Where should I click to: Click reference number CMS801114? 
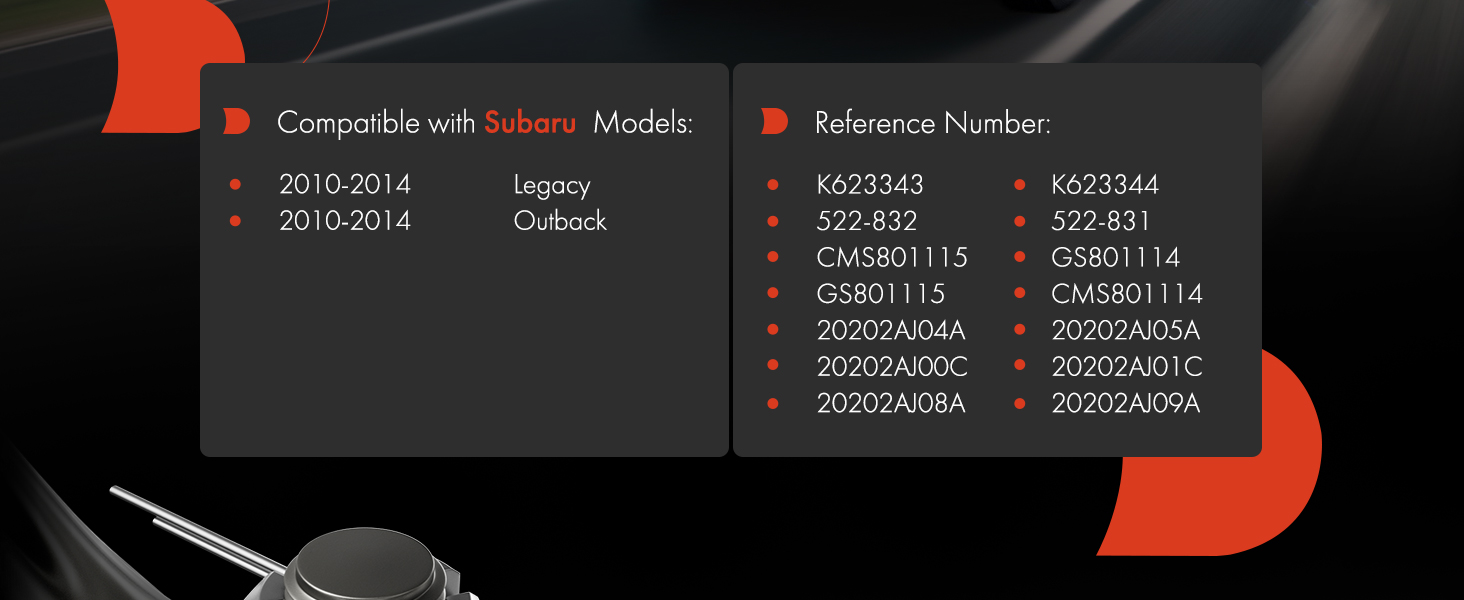coord(1127,294)
